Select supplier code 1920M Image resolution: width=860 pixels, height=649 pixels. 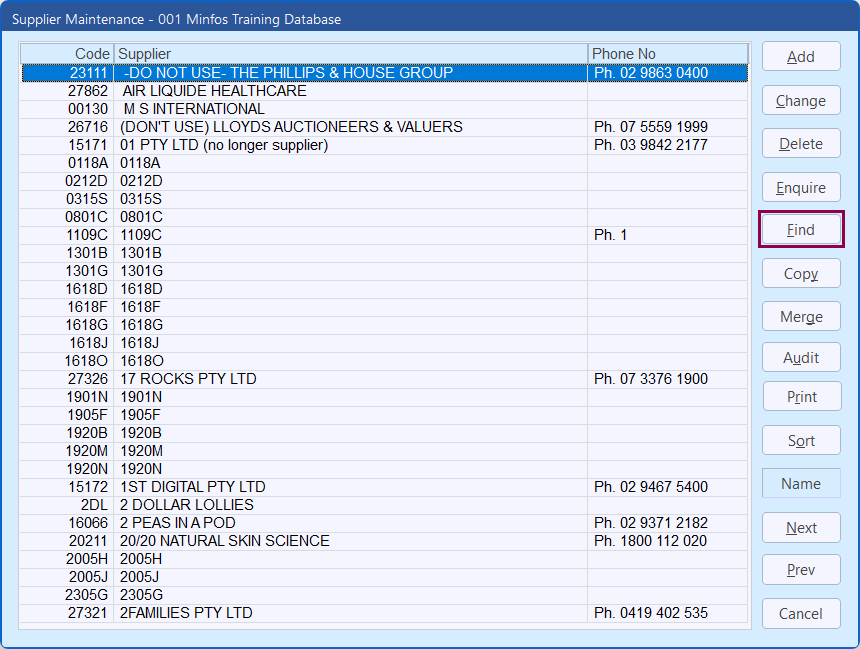(384, 451)
